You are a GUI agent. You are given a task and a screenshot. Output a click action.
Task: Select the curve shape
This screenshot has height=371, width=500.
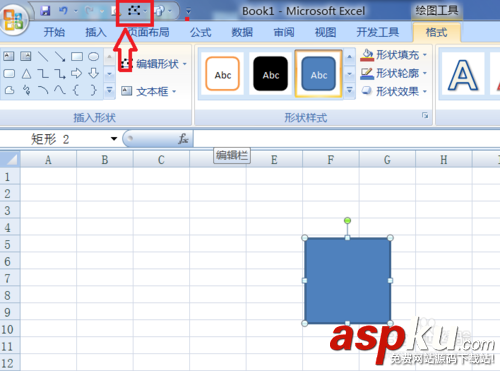click(60, 90)
